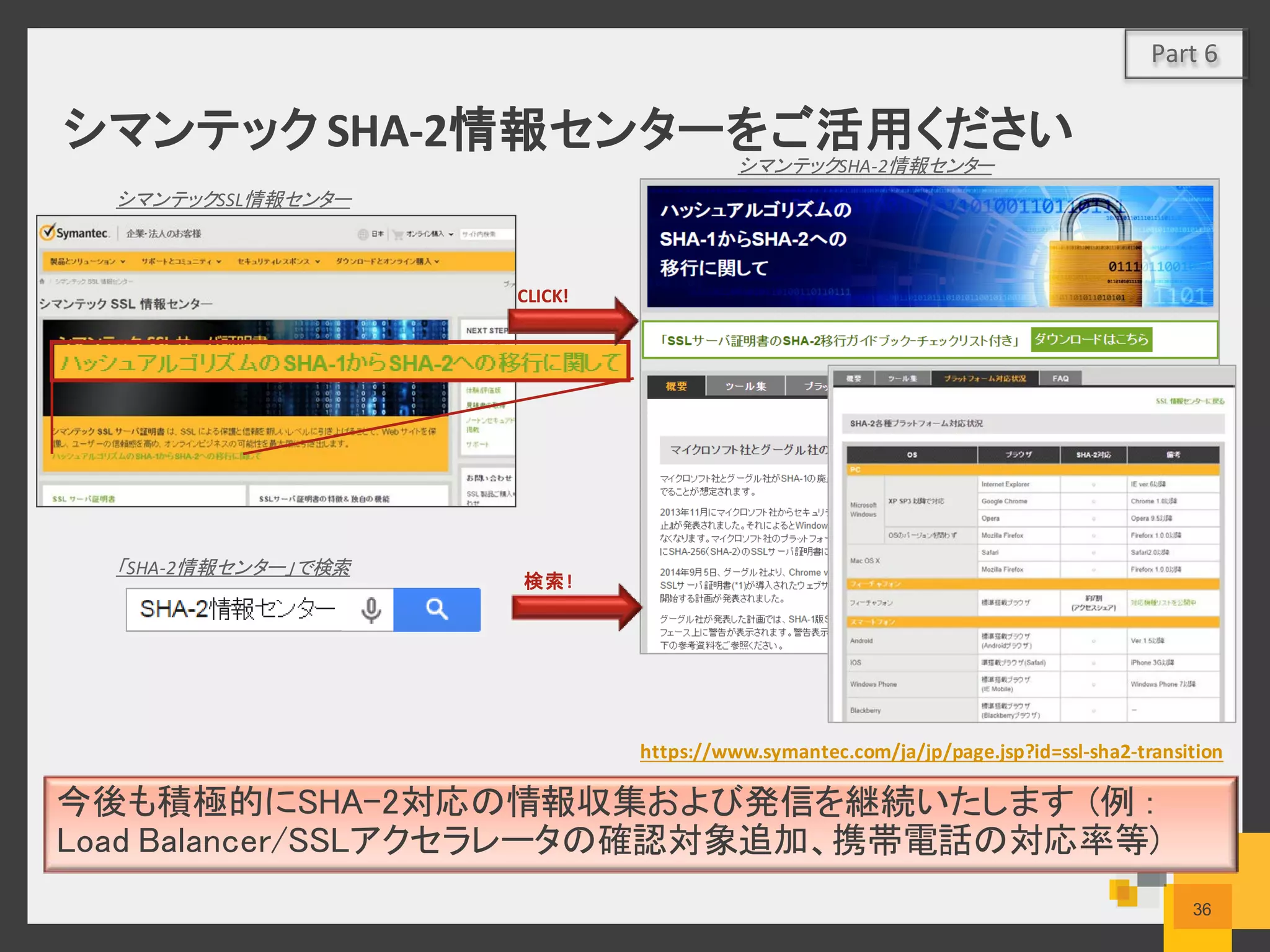Open the サポートとコミュニティ dropdown menu
The height and width of the screenshot is (952, 1270).
pos(181,262)
